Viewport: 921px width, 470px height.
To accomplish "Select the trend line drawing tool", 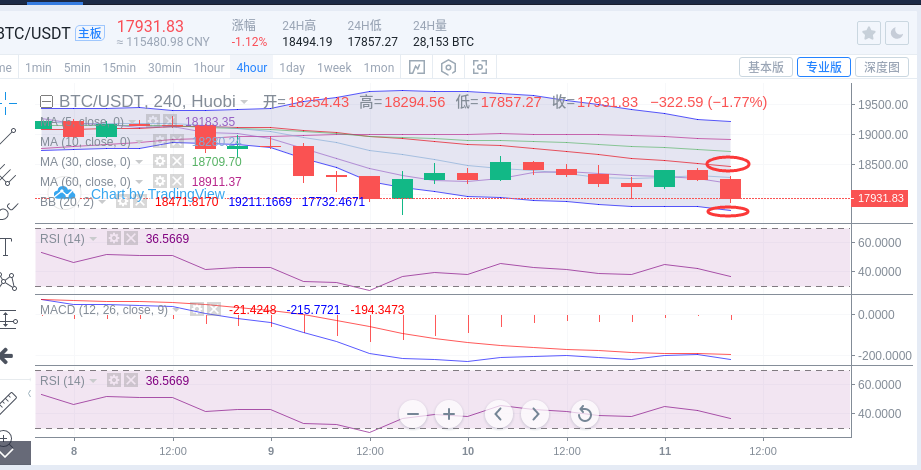I will point(7,137).
